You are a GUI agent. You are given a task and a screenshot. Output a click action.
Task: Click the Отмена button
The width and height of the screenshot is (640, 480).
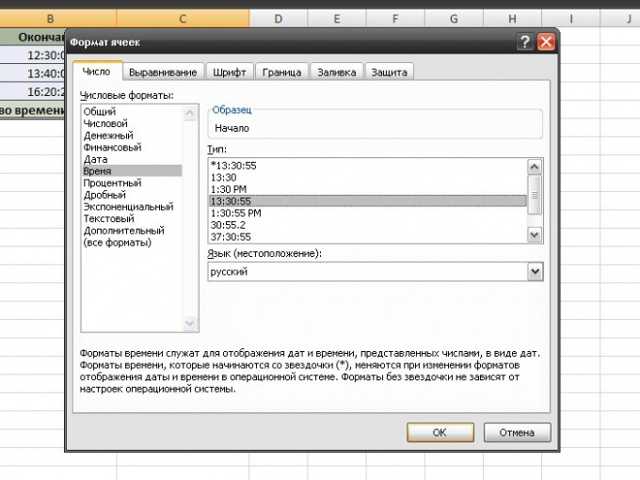(517, 432)
